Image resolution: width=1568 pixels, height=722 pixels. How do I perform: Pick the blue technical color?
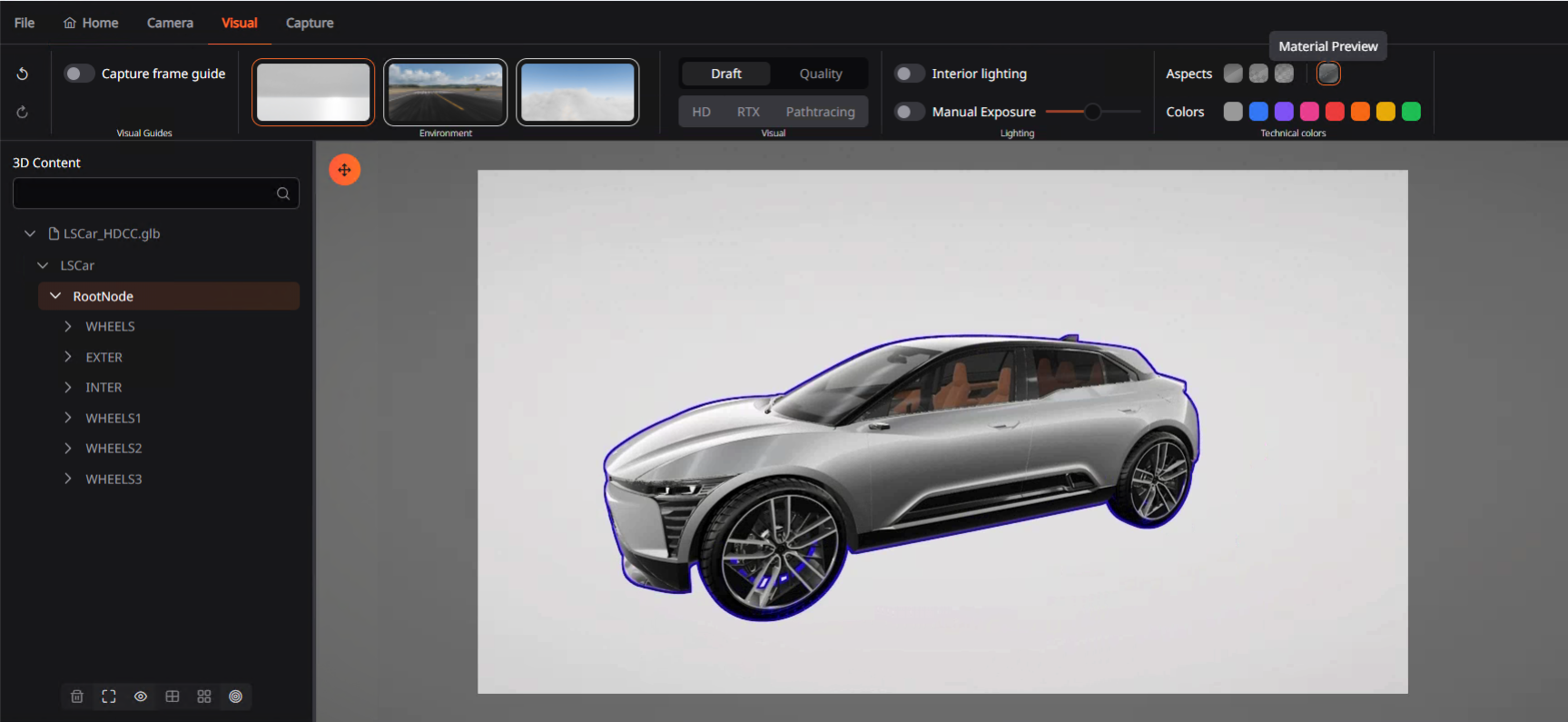click(x=1258, y=112)
